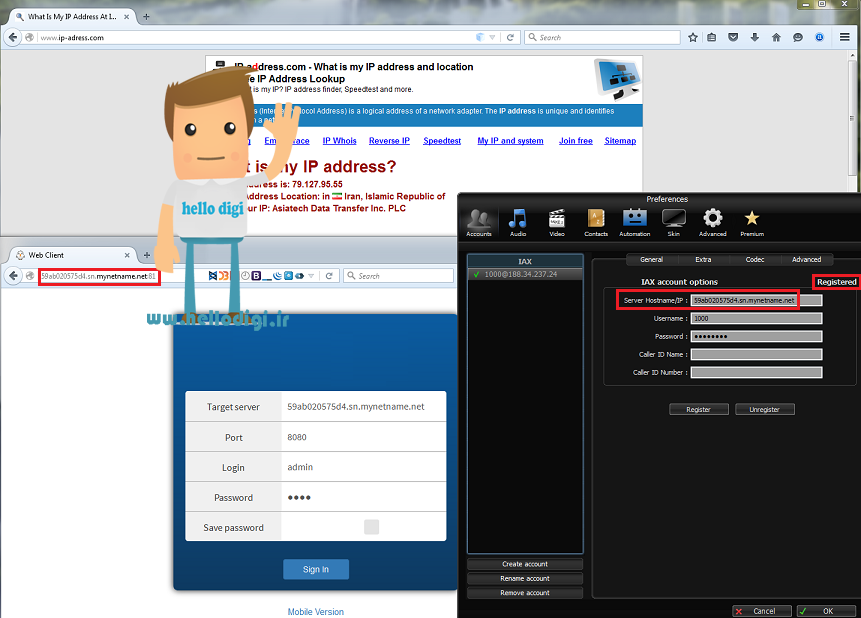Select What Is My IP Address tab
The image size is (861, 618).
tap(71, 16)
